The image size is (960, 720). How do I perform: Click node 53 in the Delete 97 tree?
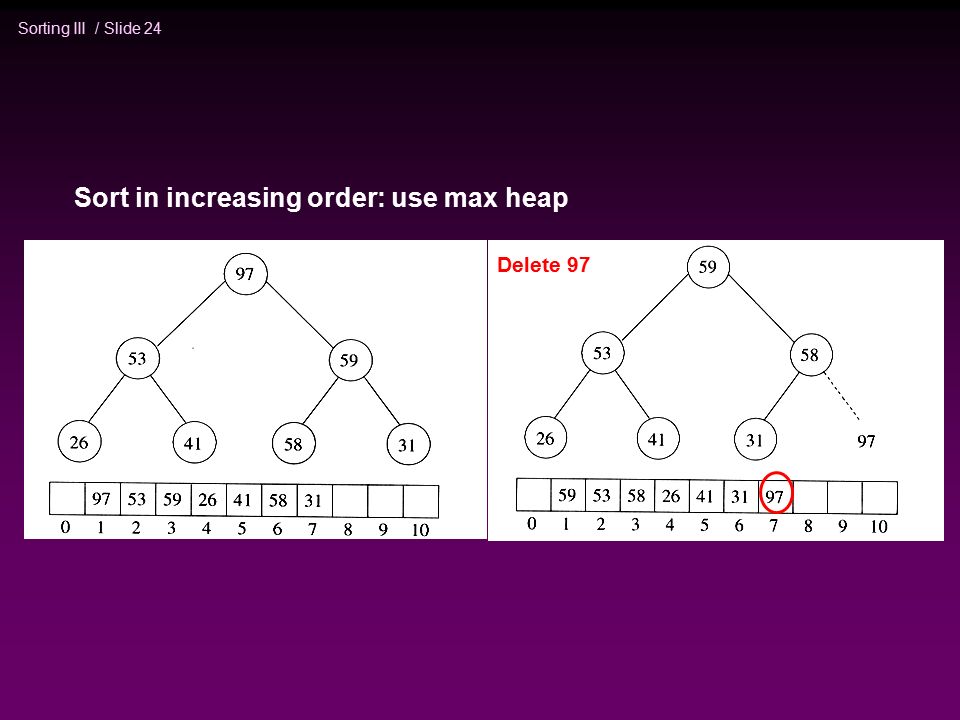click(602, 353)
